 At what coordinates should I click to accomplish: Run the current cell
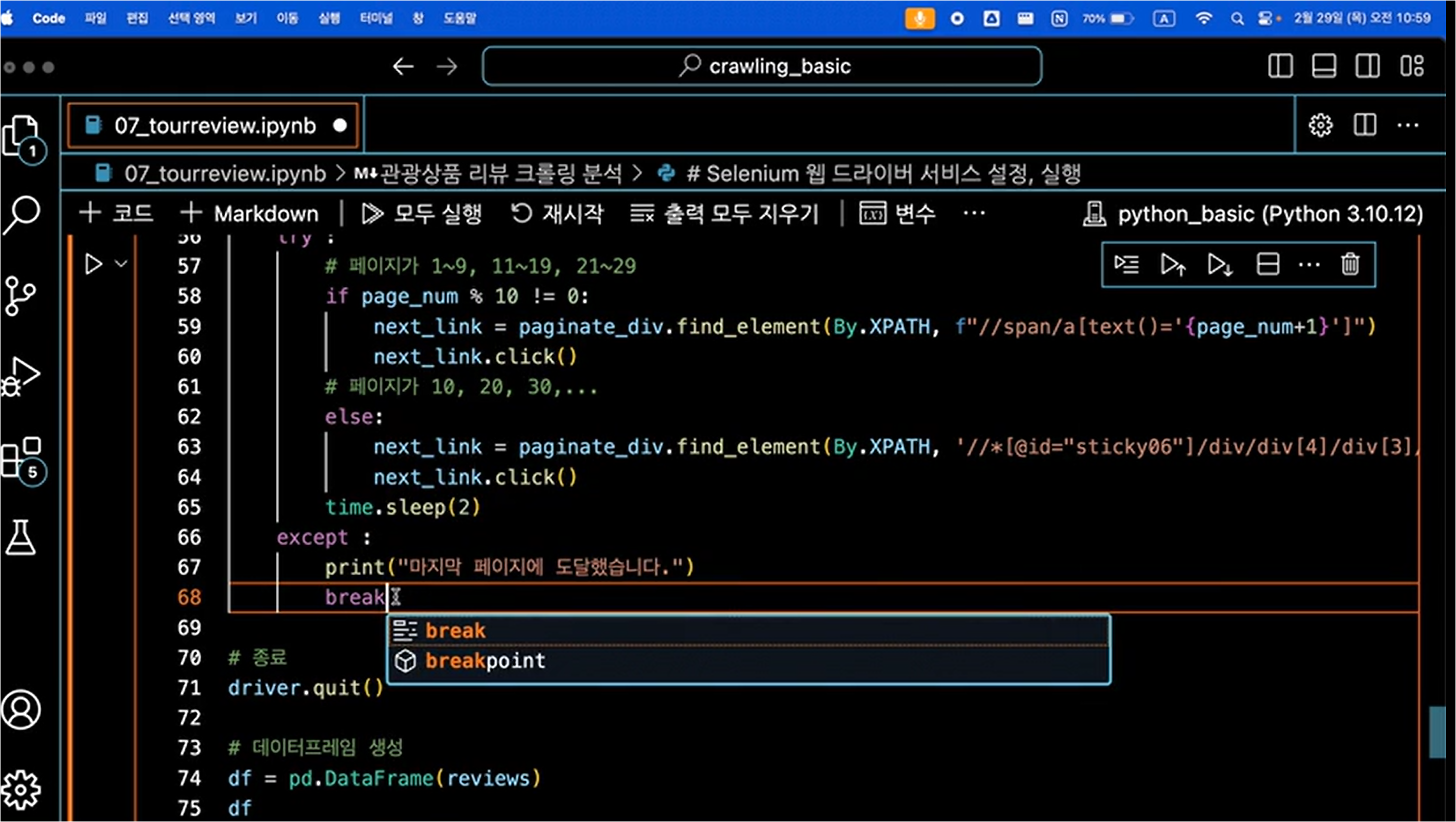(x=93, y=264)
